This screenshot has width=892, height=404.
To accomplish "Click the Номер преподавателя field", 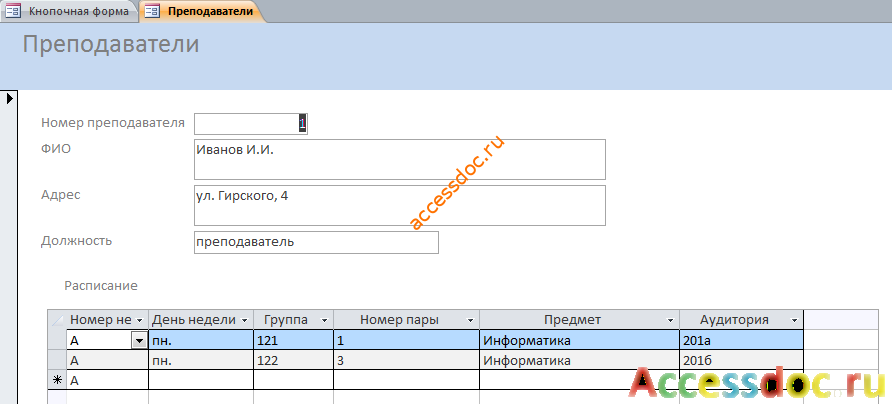I will [251, 123].
